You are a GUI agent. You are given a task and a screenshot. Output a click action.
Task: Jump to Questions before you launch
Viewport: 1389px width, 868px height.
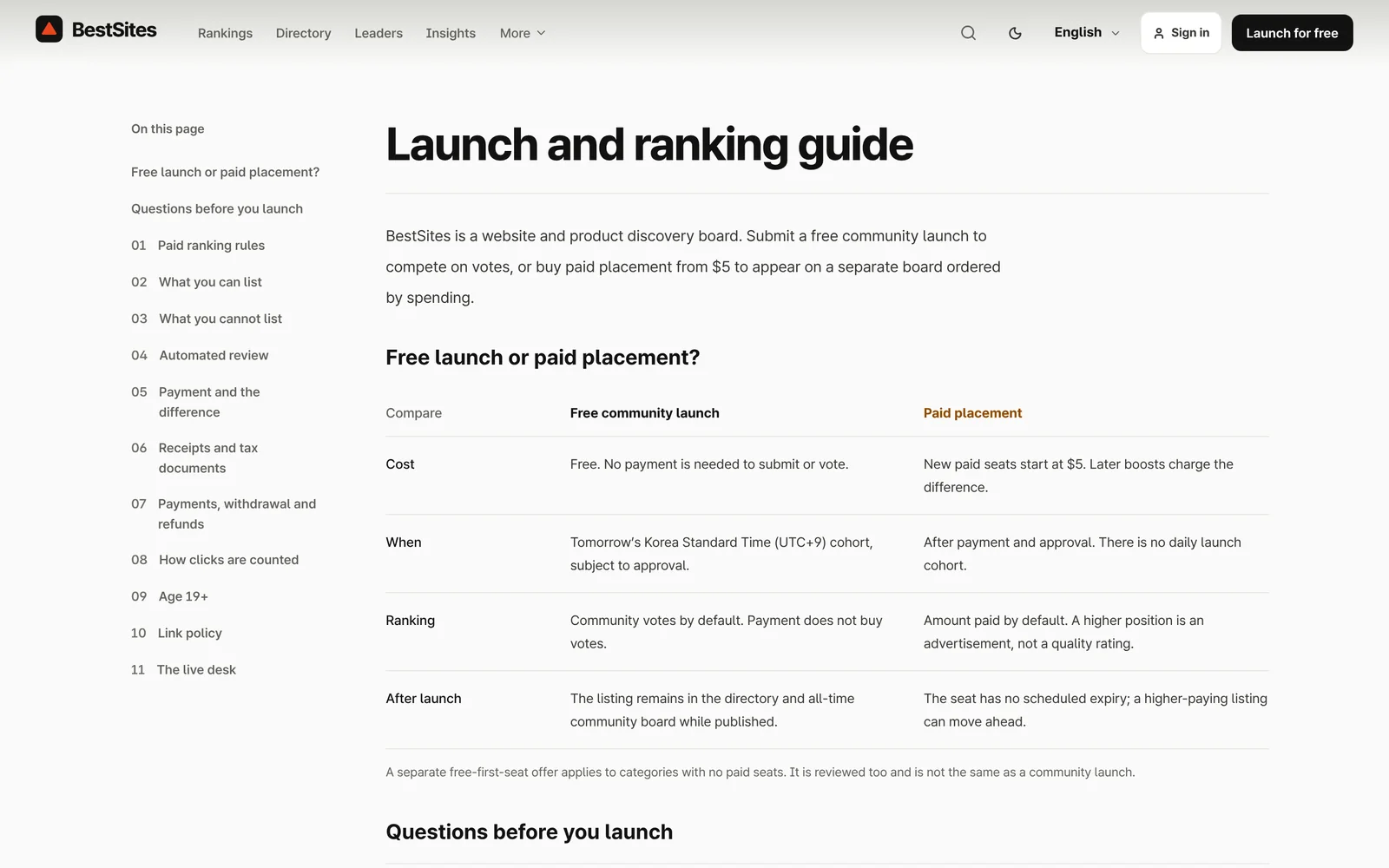(217, 208)
